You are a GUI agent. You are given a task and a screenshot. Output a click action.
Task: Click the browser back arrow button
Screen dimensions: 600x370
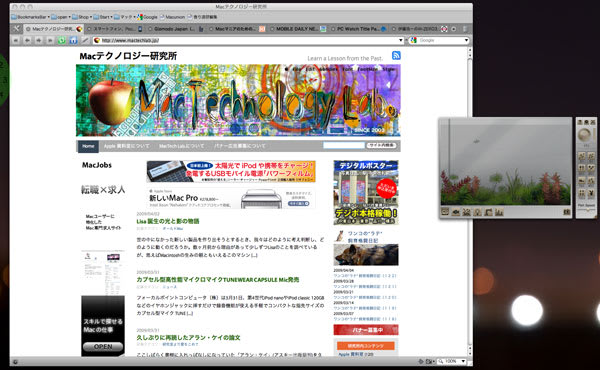27,40
